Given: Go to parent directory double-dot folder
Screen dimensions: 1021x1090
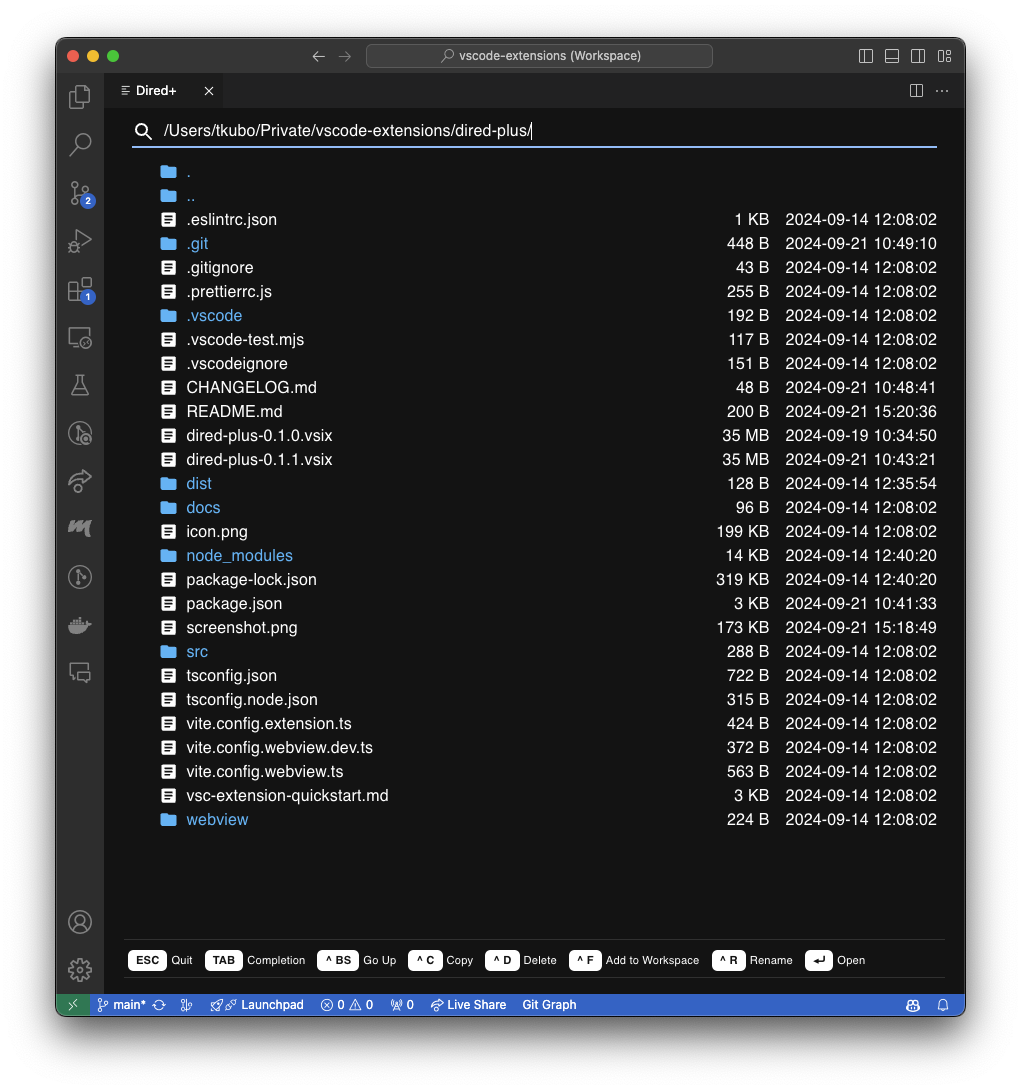Looking at the screenshot, I should [x=547, y=196].
